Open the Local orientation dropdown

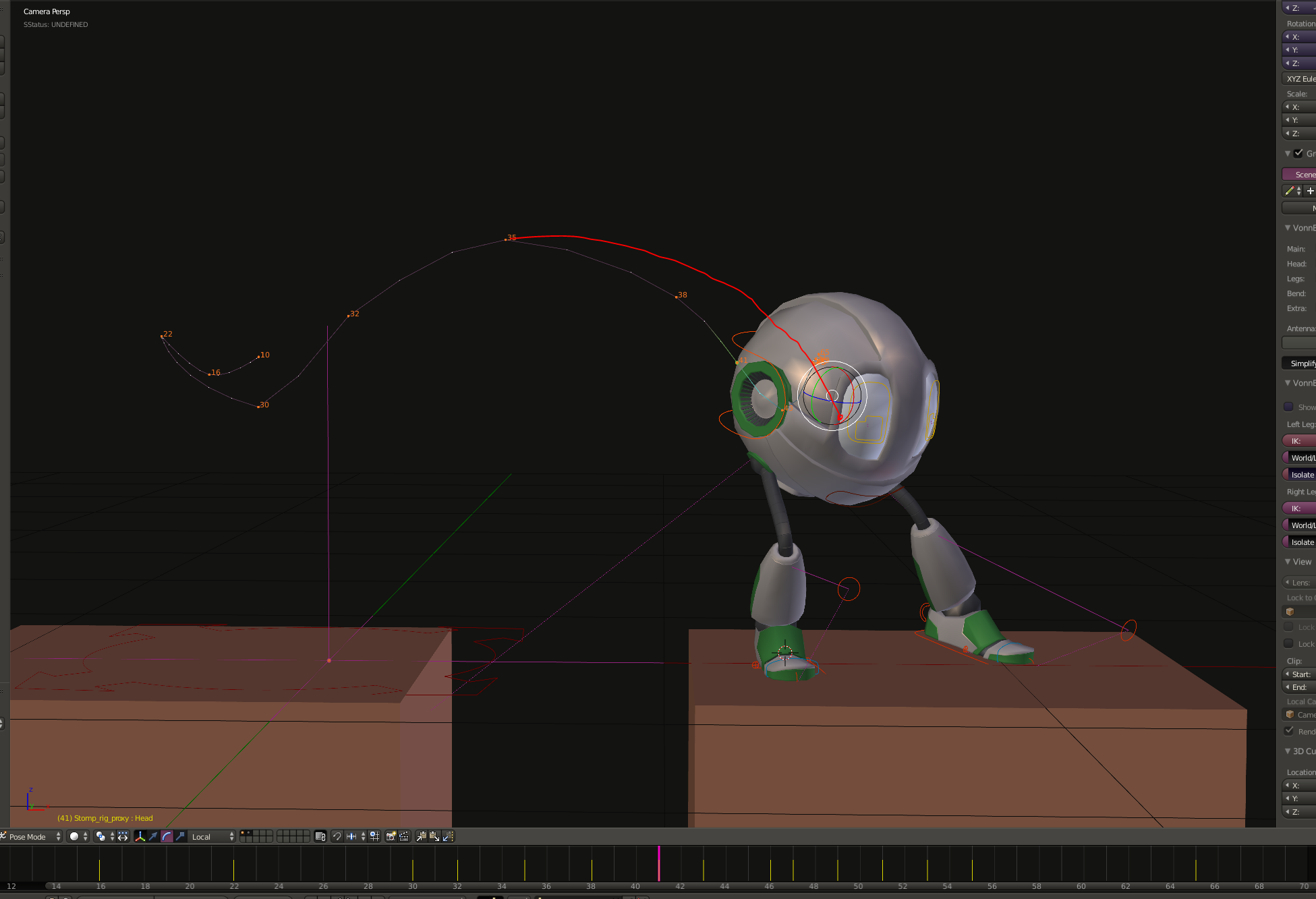(x=212, y=836)
